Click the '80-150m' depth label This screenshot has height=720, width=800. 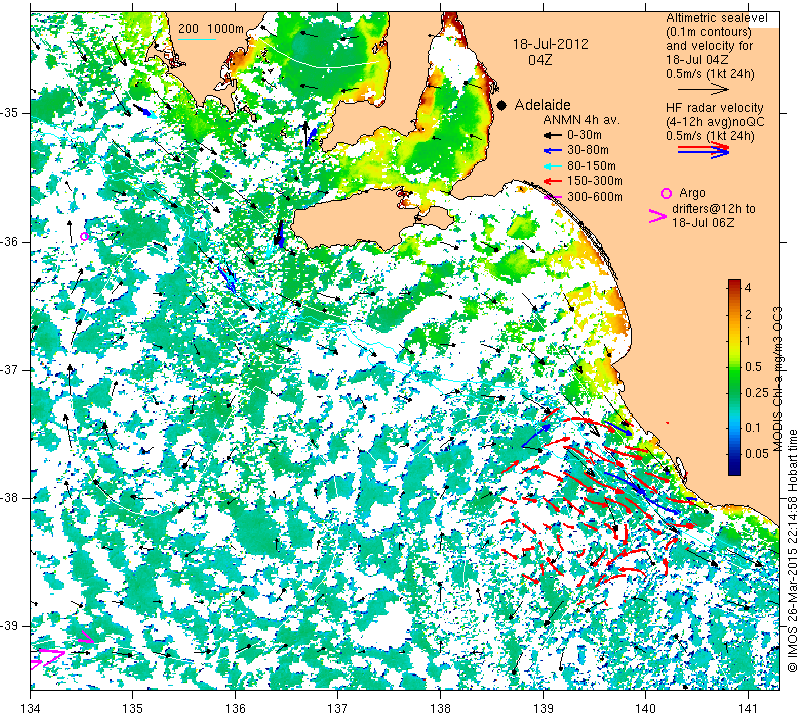tap(591, 166)
